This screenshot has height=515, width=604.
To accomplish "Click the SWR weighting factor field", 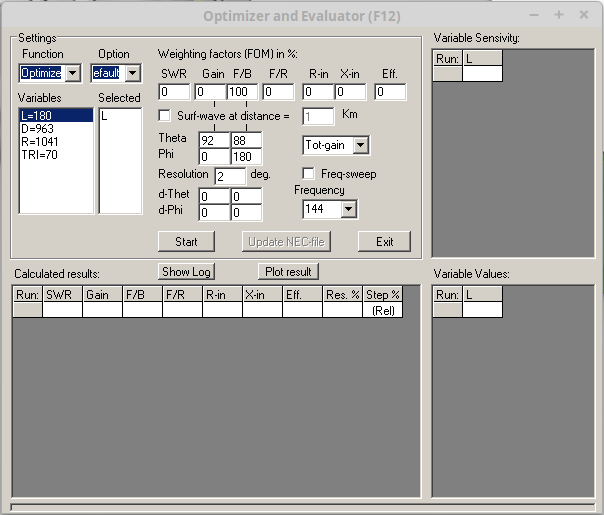I will pos(174,92).
